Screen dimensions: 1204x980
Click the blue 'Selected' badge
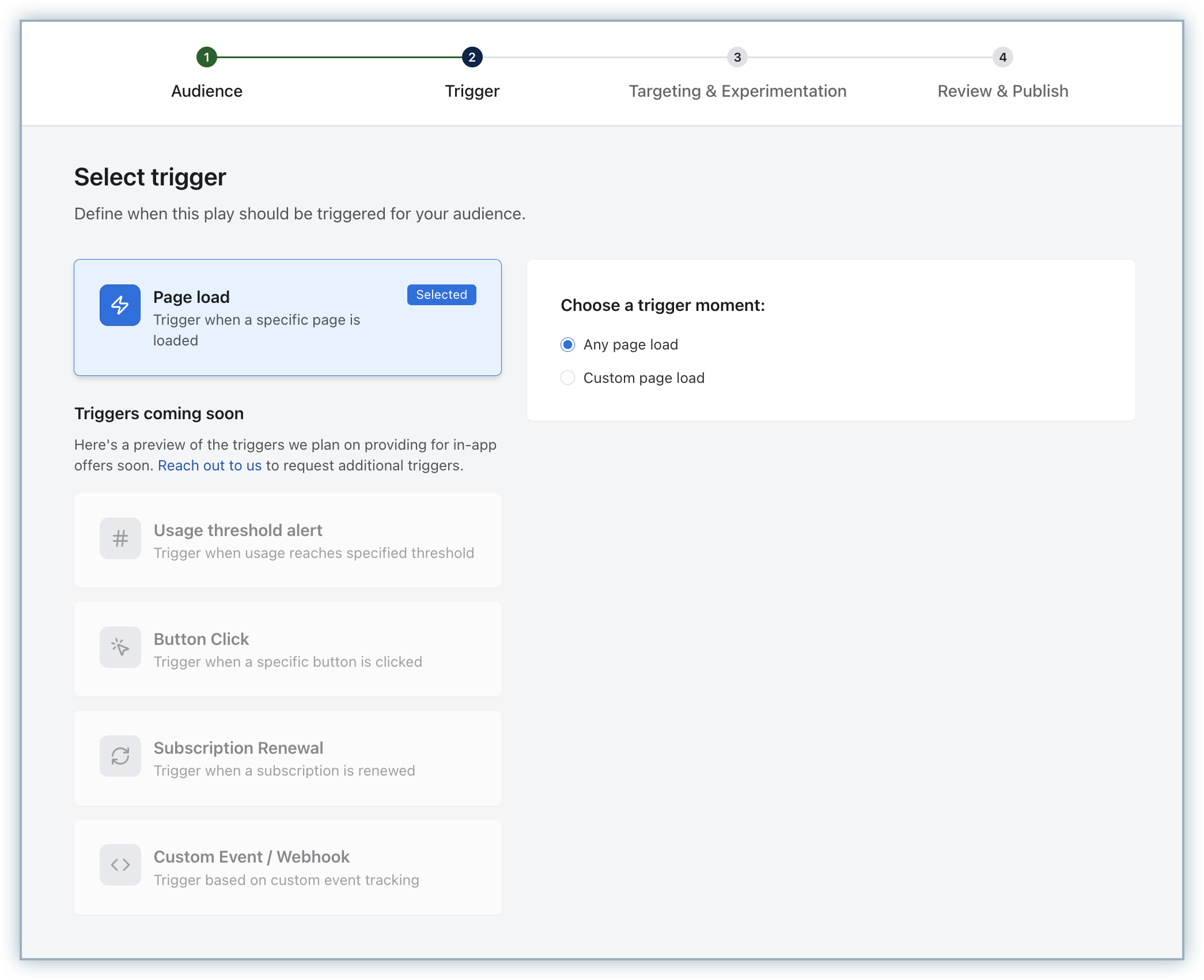click(441, 295)
